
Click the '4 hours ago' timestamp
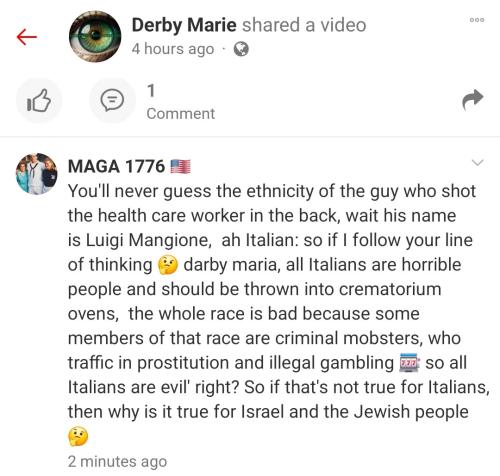coord(173,49)
